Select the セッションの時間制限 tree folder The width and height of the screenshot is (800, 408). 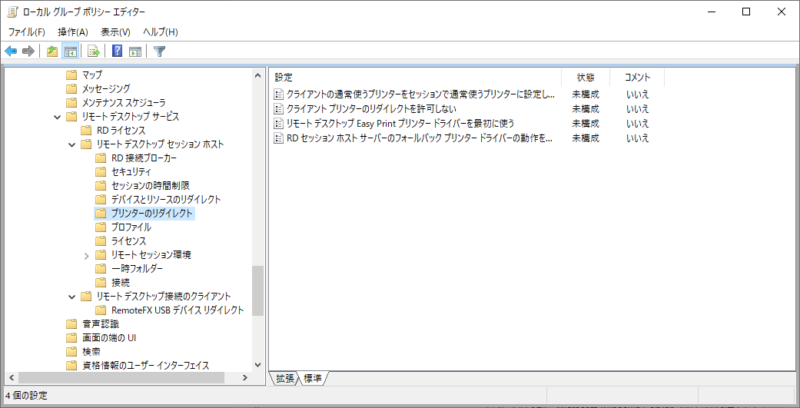coord(151,186)
